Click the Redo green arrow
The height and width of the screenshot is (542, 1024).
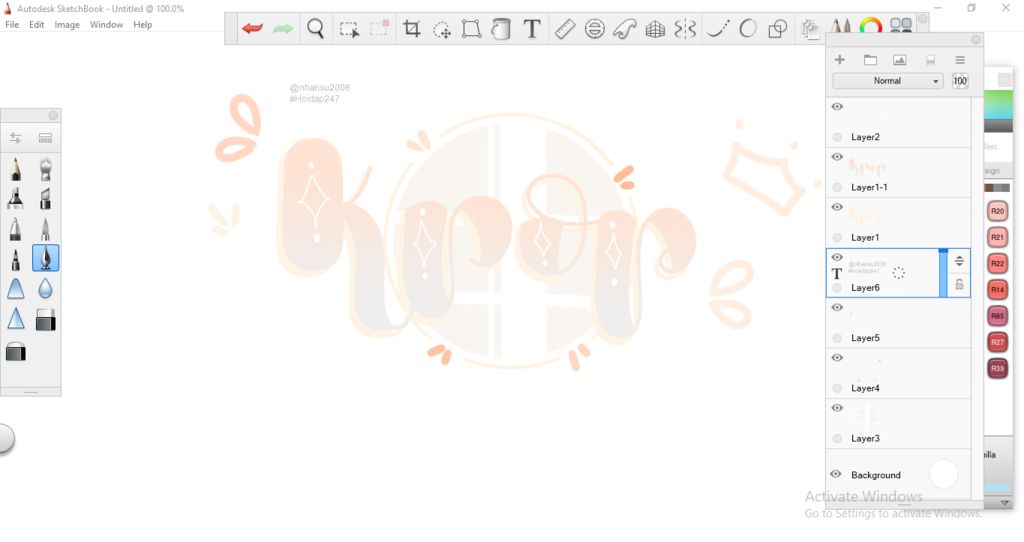point(282,29)
